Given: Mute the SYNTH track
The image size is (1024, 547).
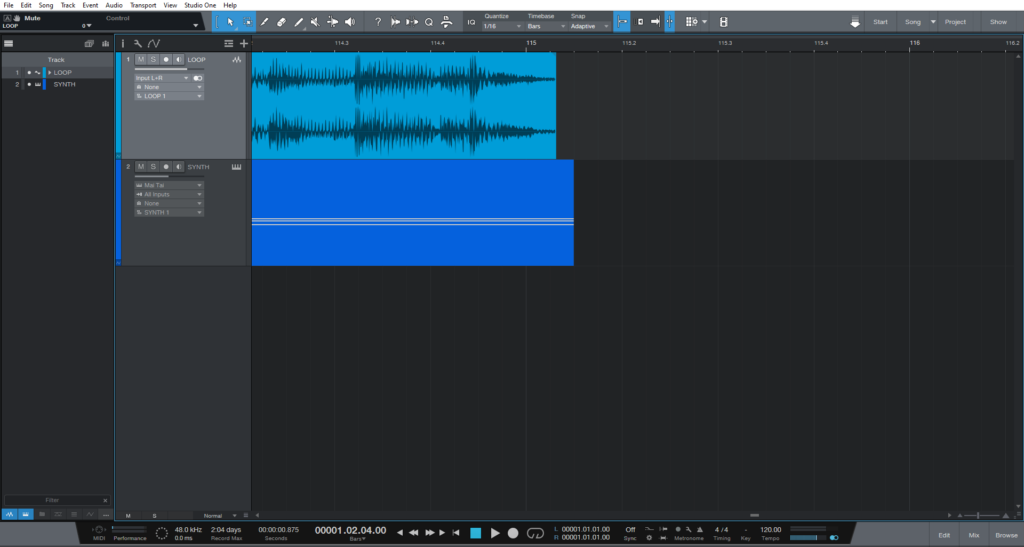Looking at the screenshot, I should point(140,167).
